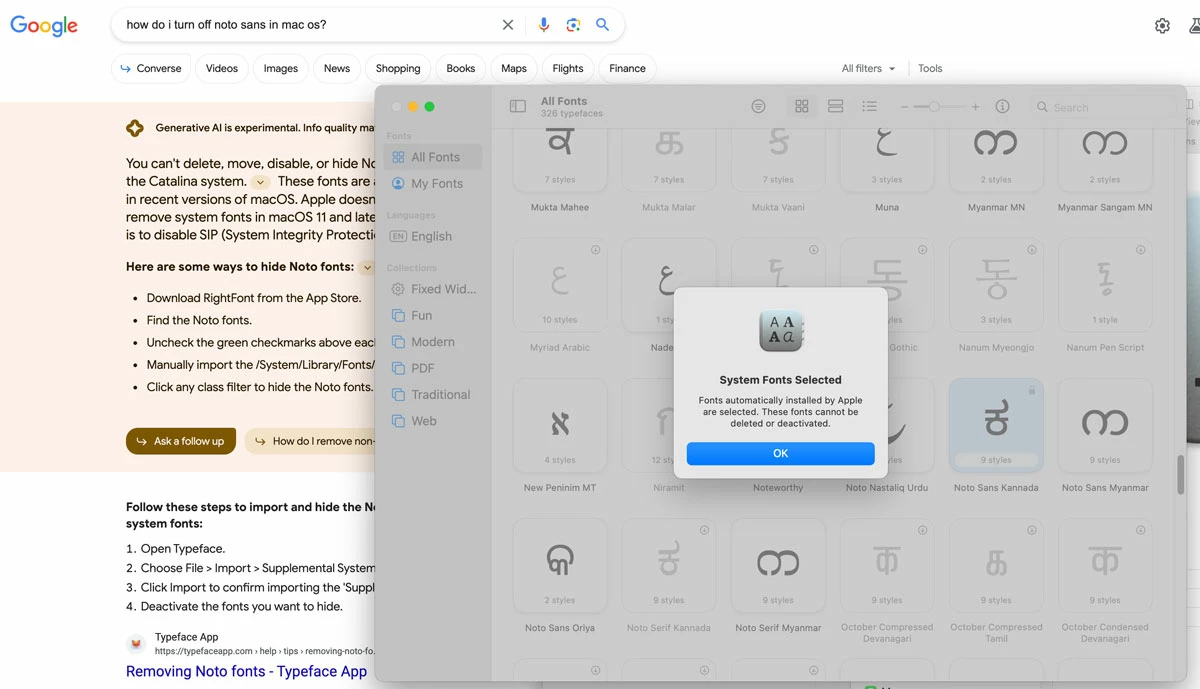Click the Font Book icon in the dialog
The width and height of the screenshot is (1200, 689).
click(x=780, y=332)
